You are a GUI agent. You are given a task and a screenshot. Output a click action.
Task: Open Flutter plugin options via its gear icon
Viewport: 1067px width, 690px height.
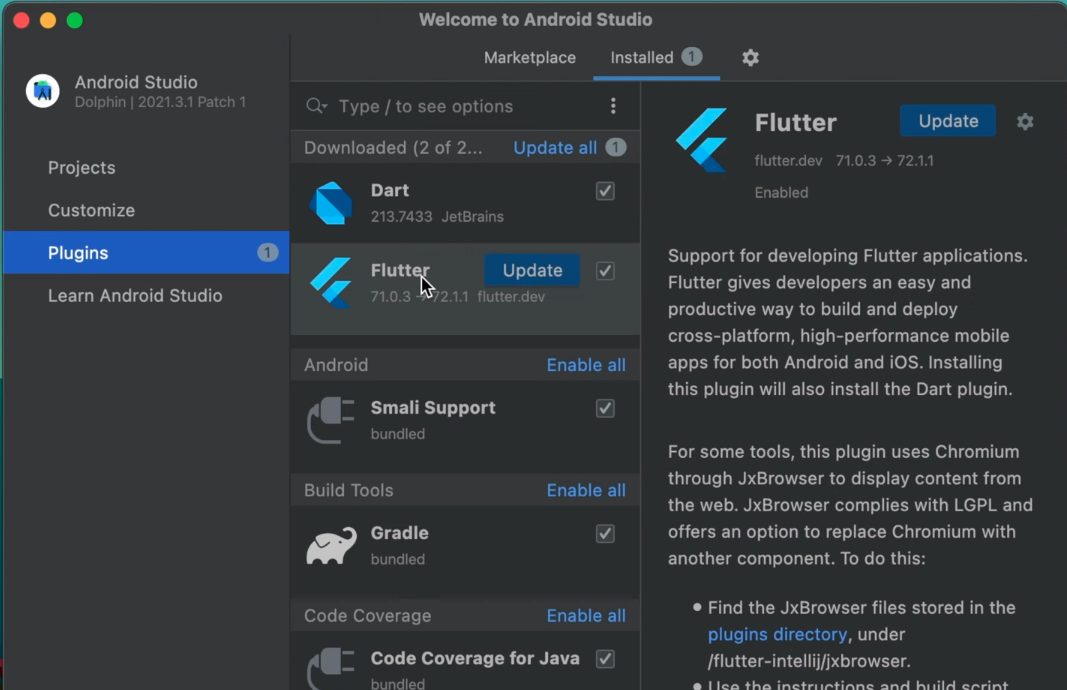(1025, 121)
